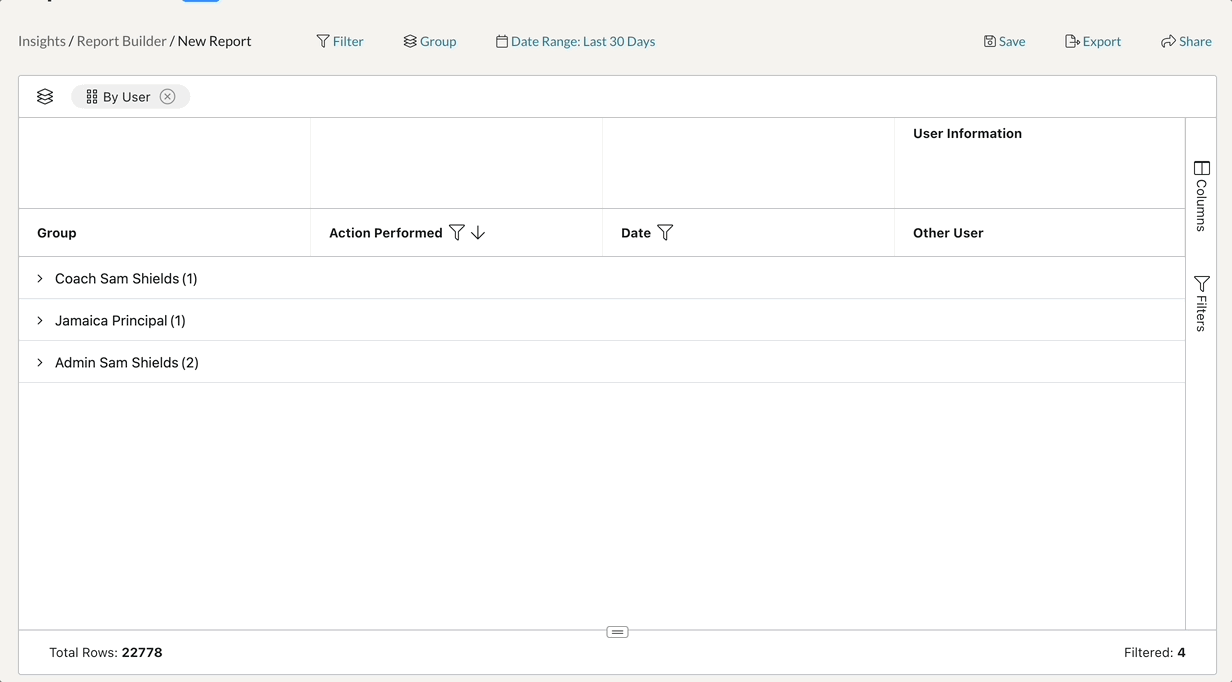Click the filter icon on Date column
The height and width of the screenshot is (682, 1232).
665,233
